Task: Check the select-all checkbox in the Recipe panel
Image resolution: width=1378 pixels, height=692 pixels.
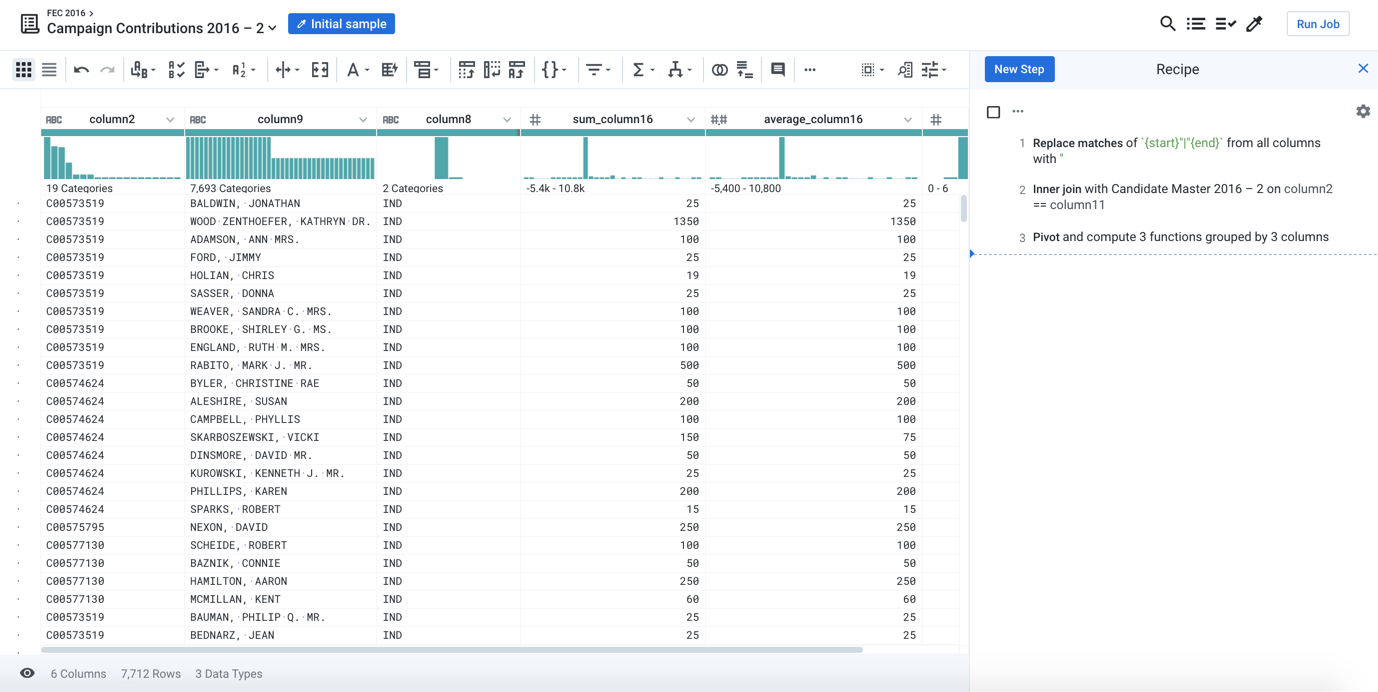Action: coord(993,112)
